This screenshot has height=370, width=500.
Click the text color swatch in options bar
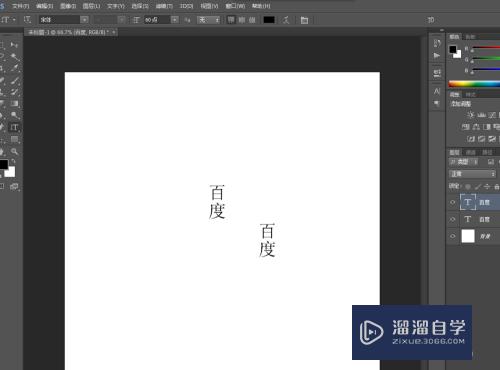[269, 20]
